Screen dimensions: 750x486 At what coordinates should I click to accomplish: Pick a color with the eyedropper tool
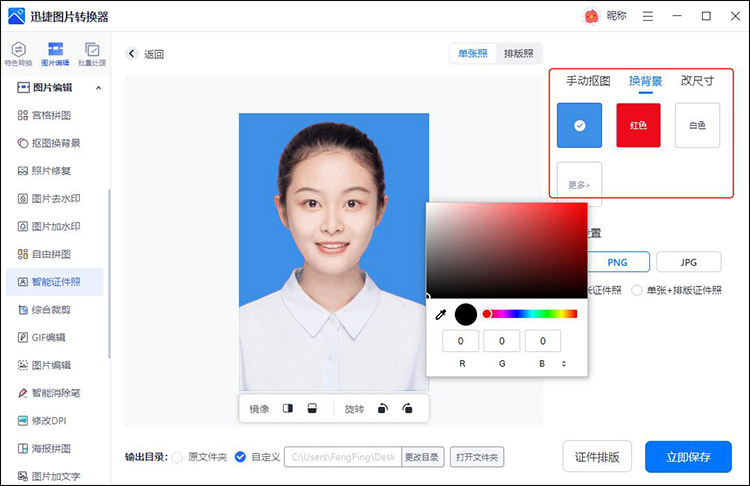pyautogui.click(x=440, y=314)
